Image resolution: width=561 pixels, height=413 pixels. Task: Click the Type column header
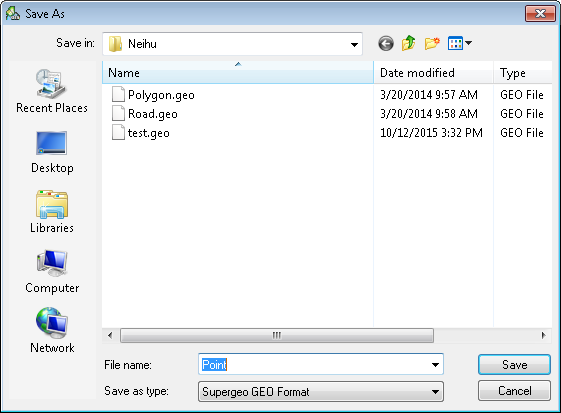point(523,73)
